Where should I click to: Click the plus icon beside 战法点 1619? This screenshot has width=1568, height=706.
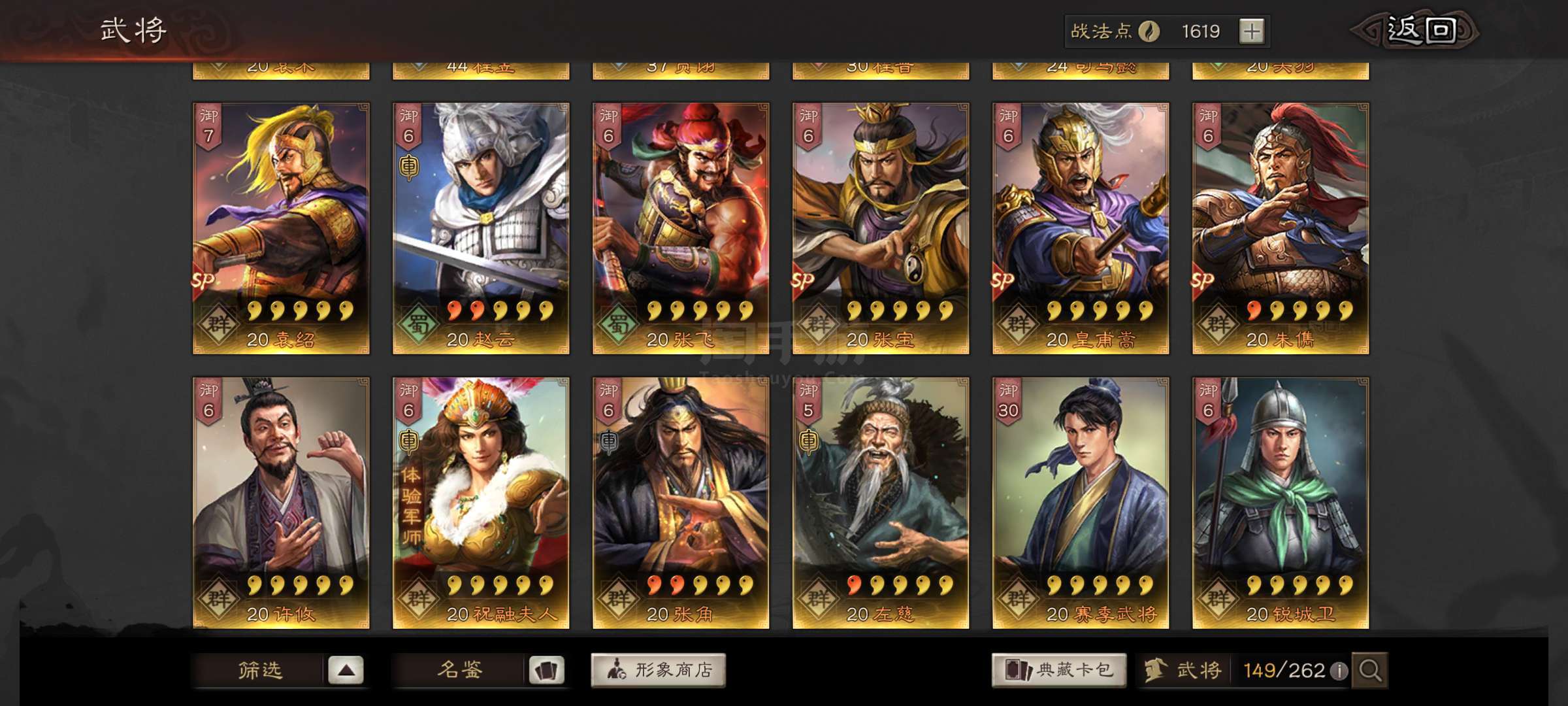[x=1251, y=31]
